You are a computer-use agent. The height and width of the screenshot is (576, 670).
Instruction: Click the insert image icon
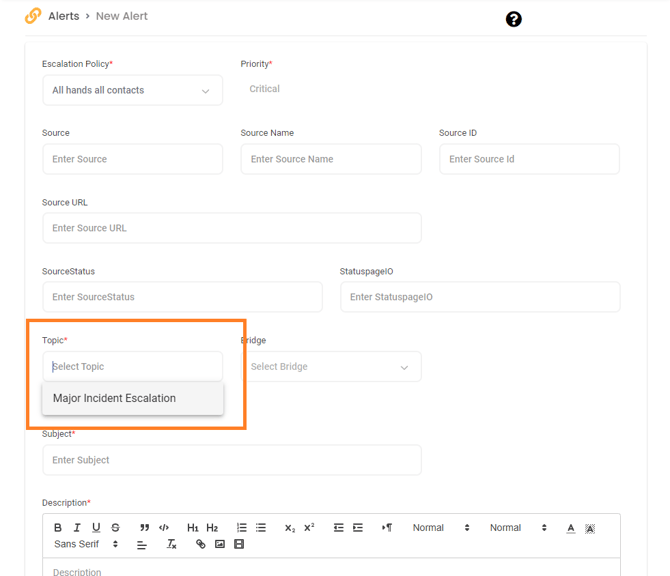tap(219, 544)
